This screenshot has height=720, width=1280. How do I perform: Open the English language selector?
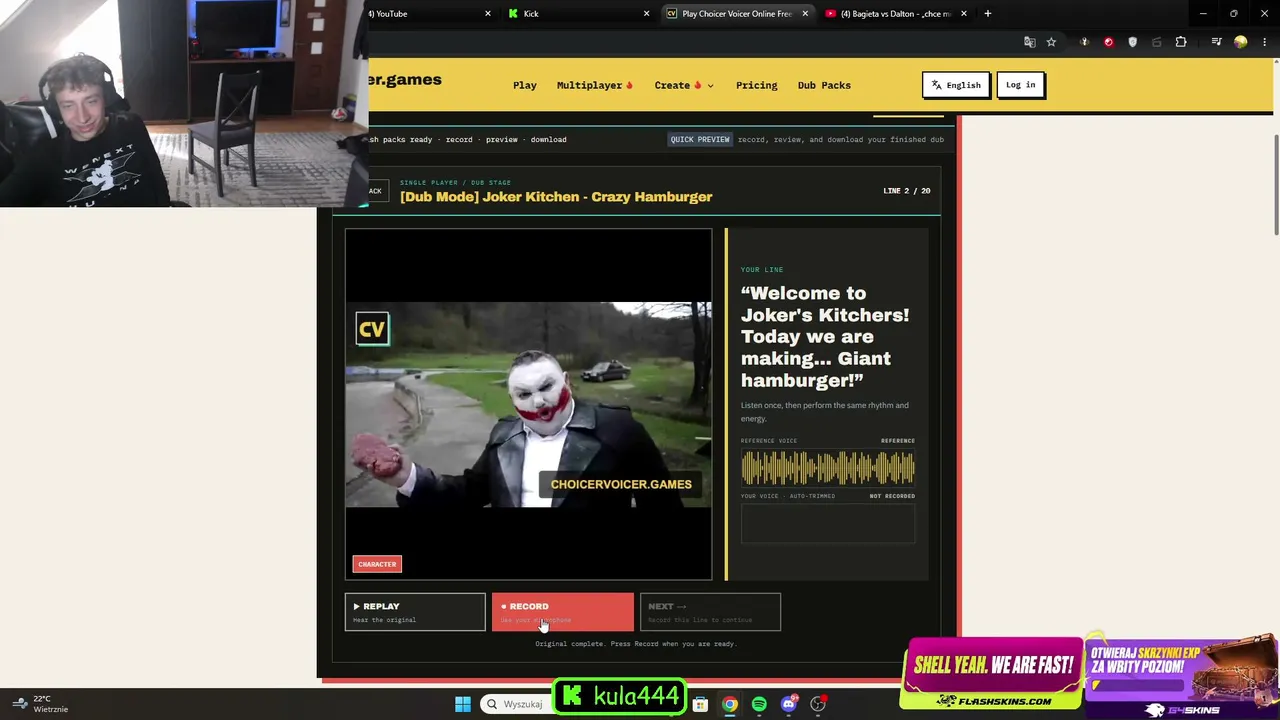[x=956, y=85]
